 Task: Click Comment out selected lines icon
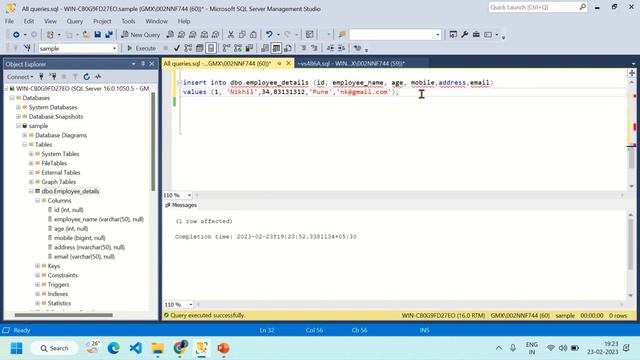point(303,48)
